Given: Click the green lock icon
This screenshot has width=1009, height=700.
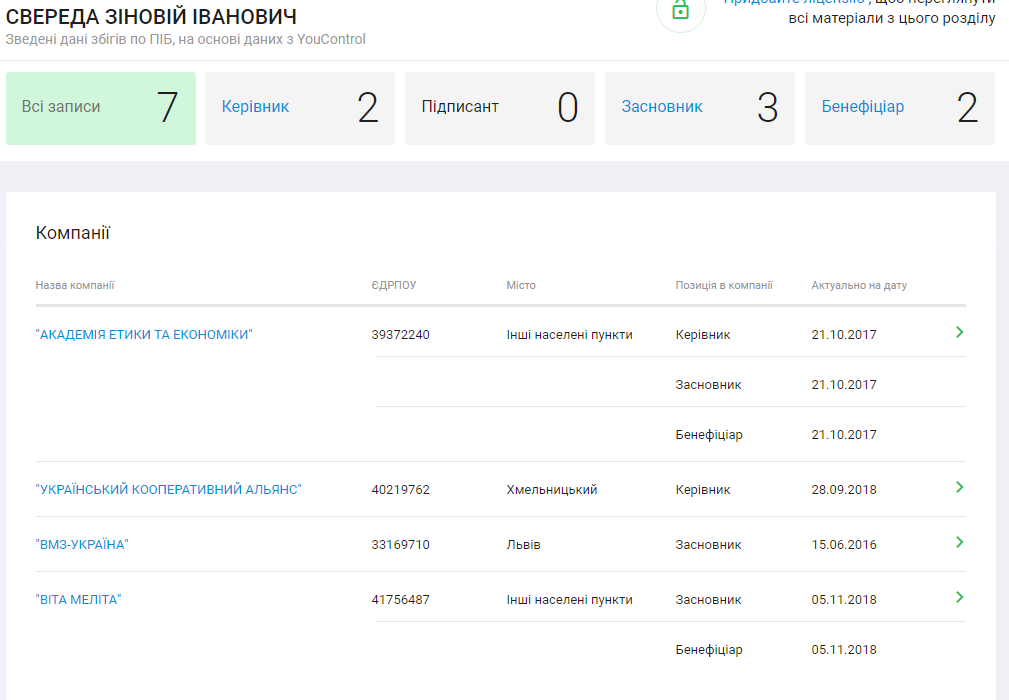Looking at the screenshot, I should coord(680,9).
